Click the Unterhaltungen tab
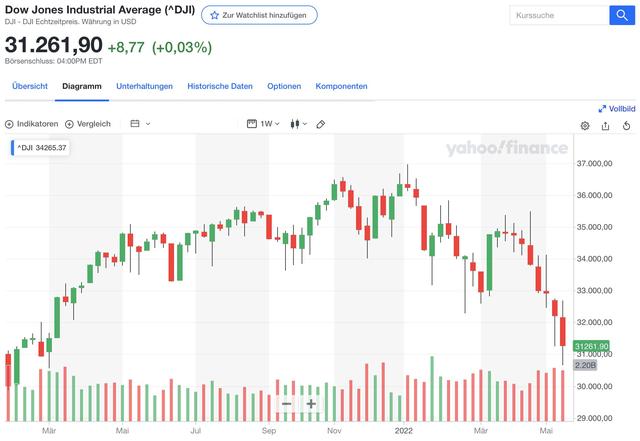The height and width of the screenshot is (441, 640). [x=144, y=86]
